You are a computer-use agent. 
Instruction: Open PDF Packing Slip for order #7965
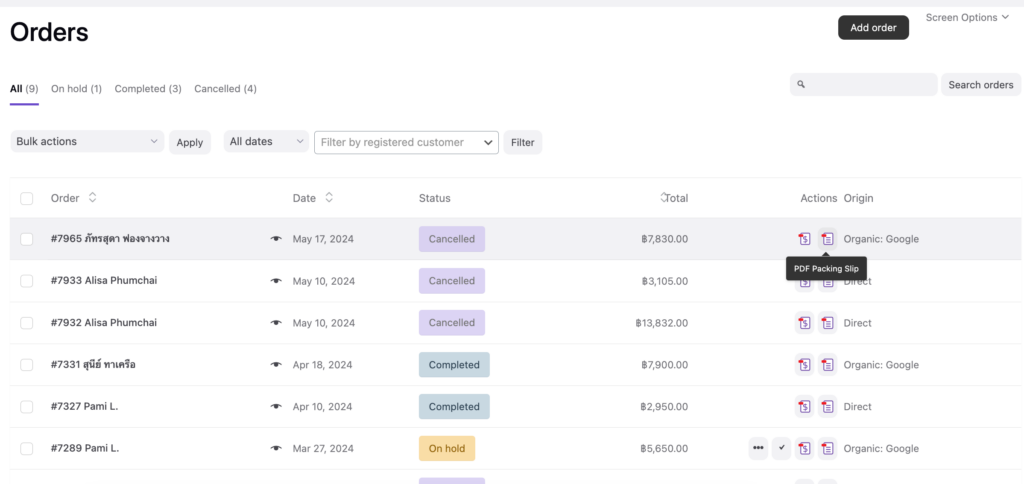pyautogui.click(x=827, y=239)
